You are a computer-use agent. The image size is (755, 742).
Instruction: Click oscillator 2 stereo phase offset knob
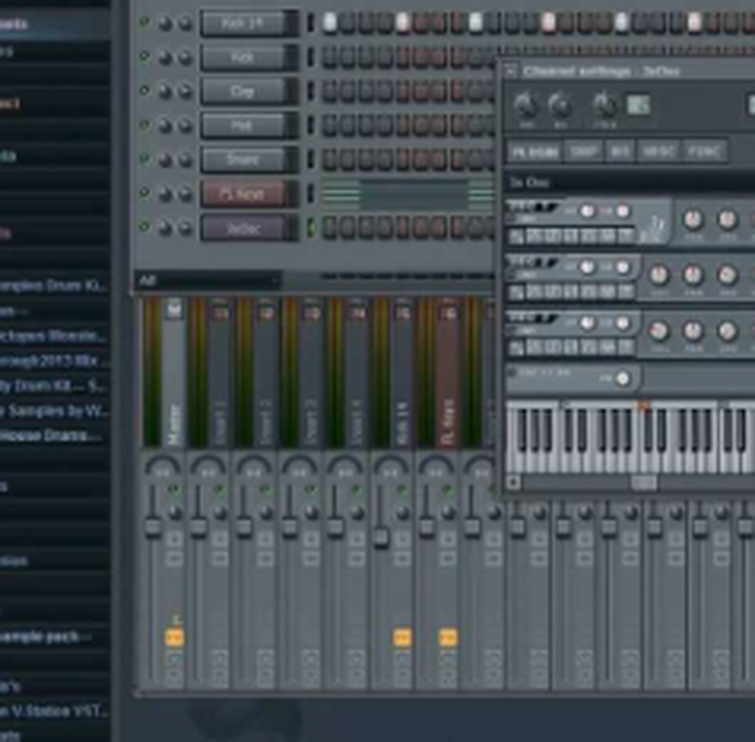(x=587, y=267)
